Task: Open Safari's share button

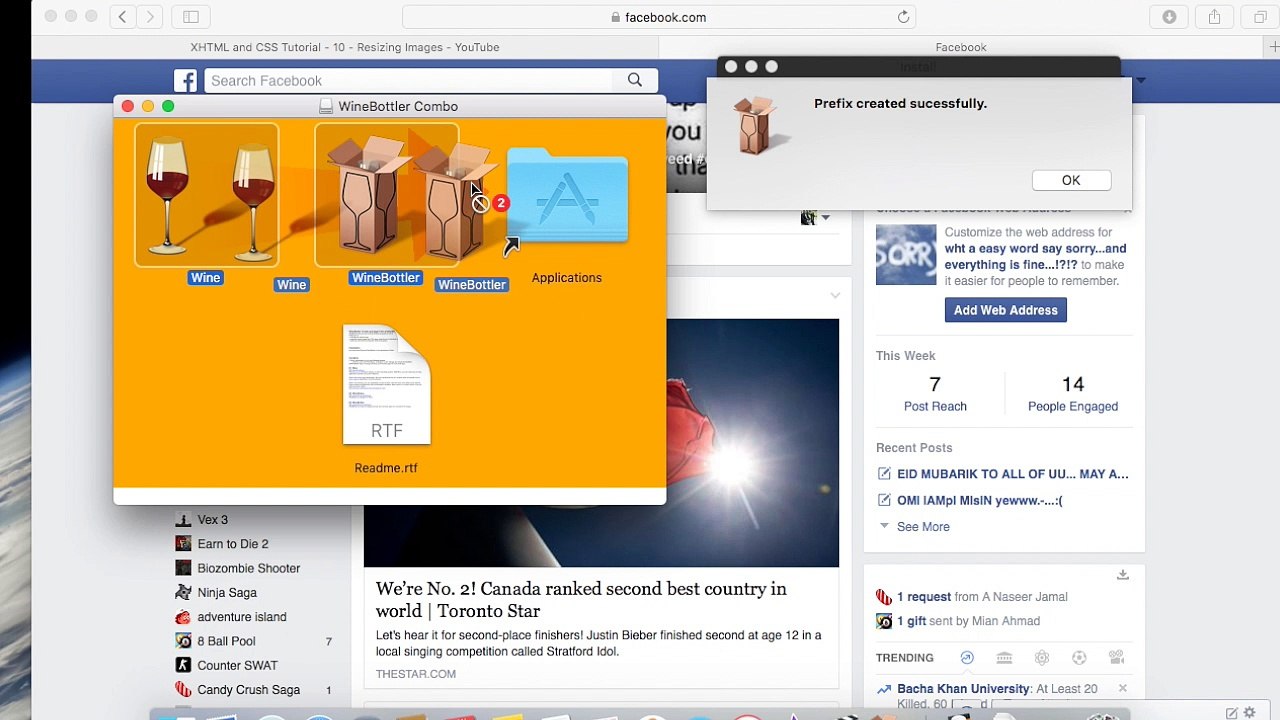Action: (x=1214, y=16)
